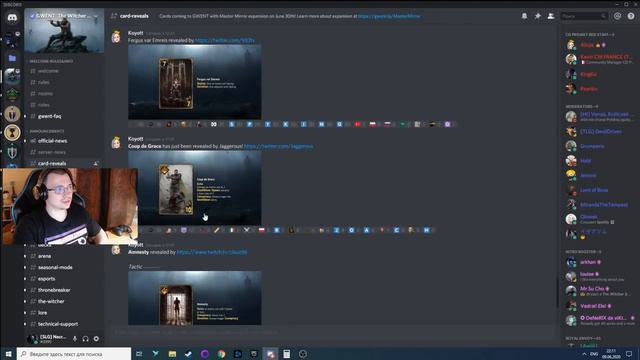
Task: Open the twitter link in Fergus var Emreis post
Action: tap(225, 40)
